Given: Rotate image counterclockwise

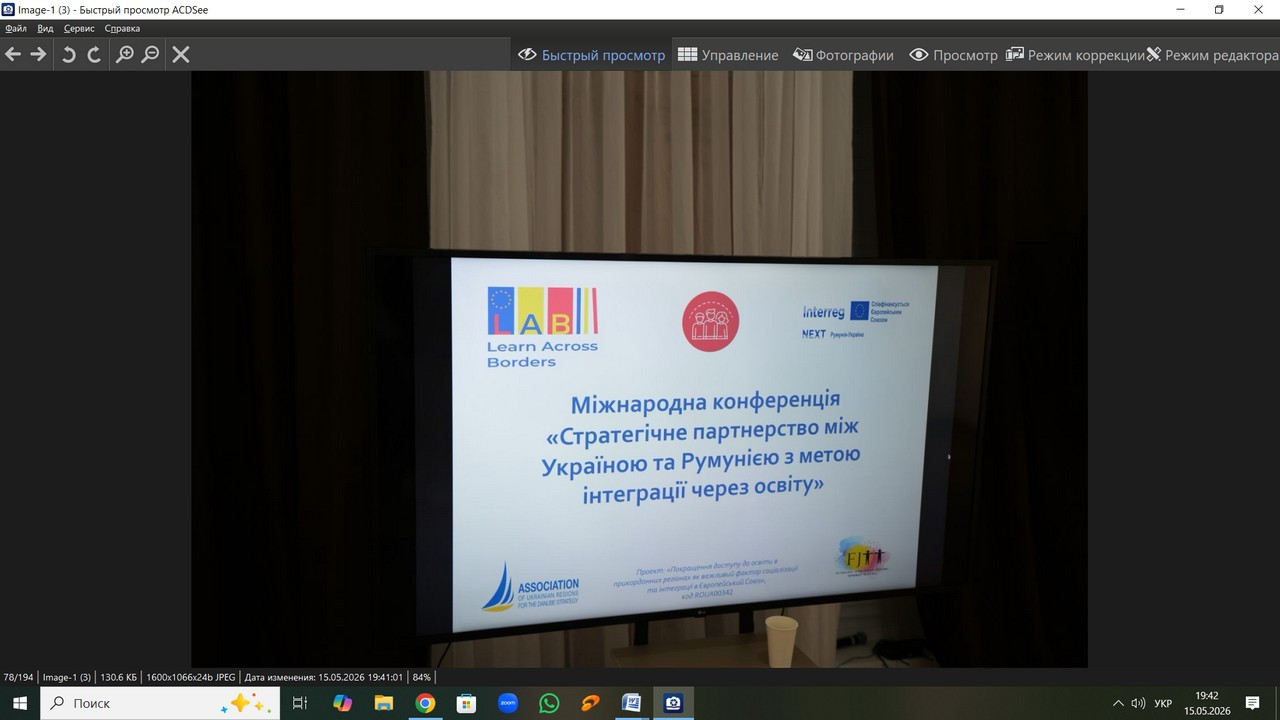Looking at the screenshot, I should (69, 54).
